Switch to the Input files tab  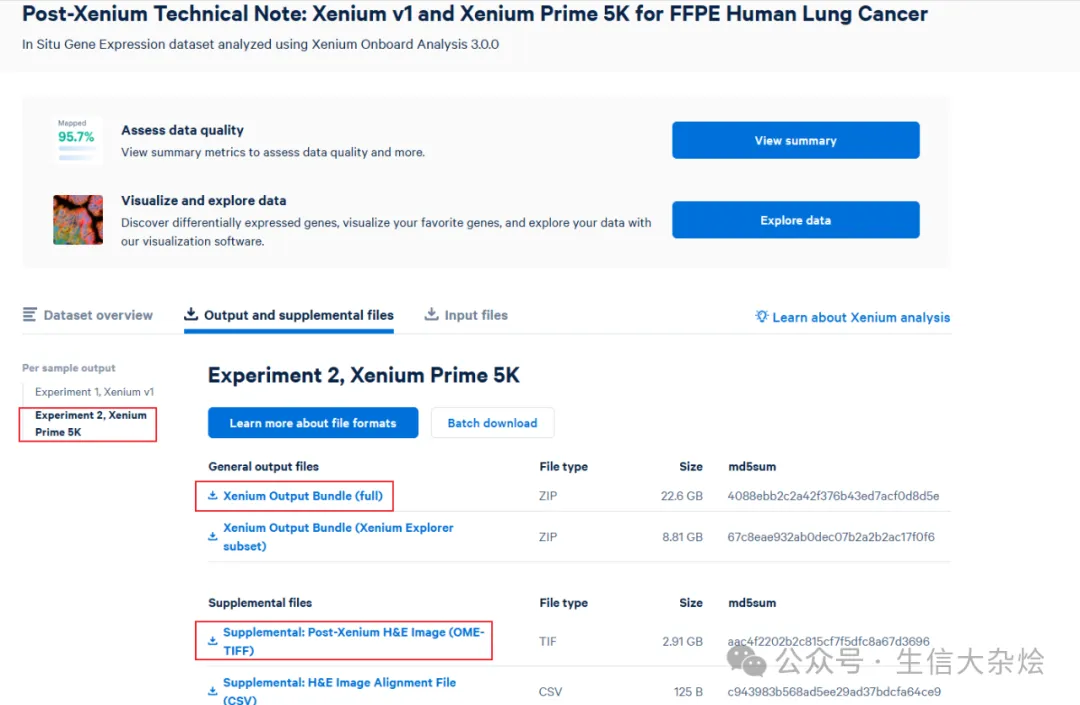tap(476, 315)
